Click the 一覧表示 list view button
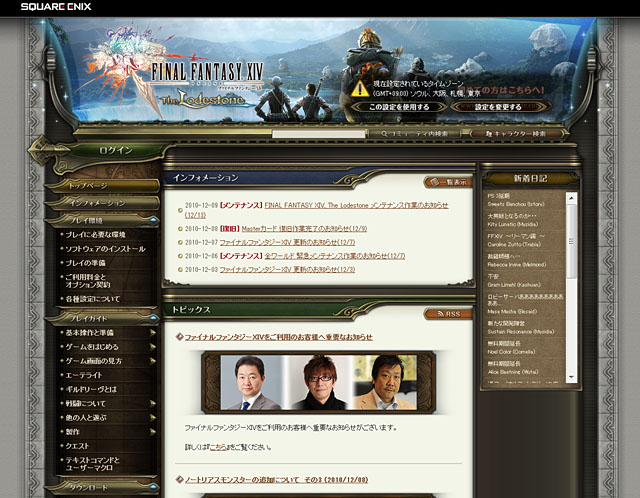Image resolution: width=640 pixels, height=498 pixels. click(x=447, y=182)
